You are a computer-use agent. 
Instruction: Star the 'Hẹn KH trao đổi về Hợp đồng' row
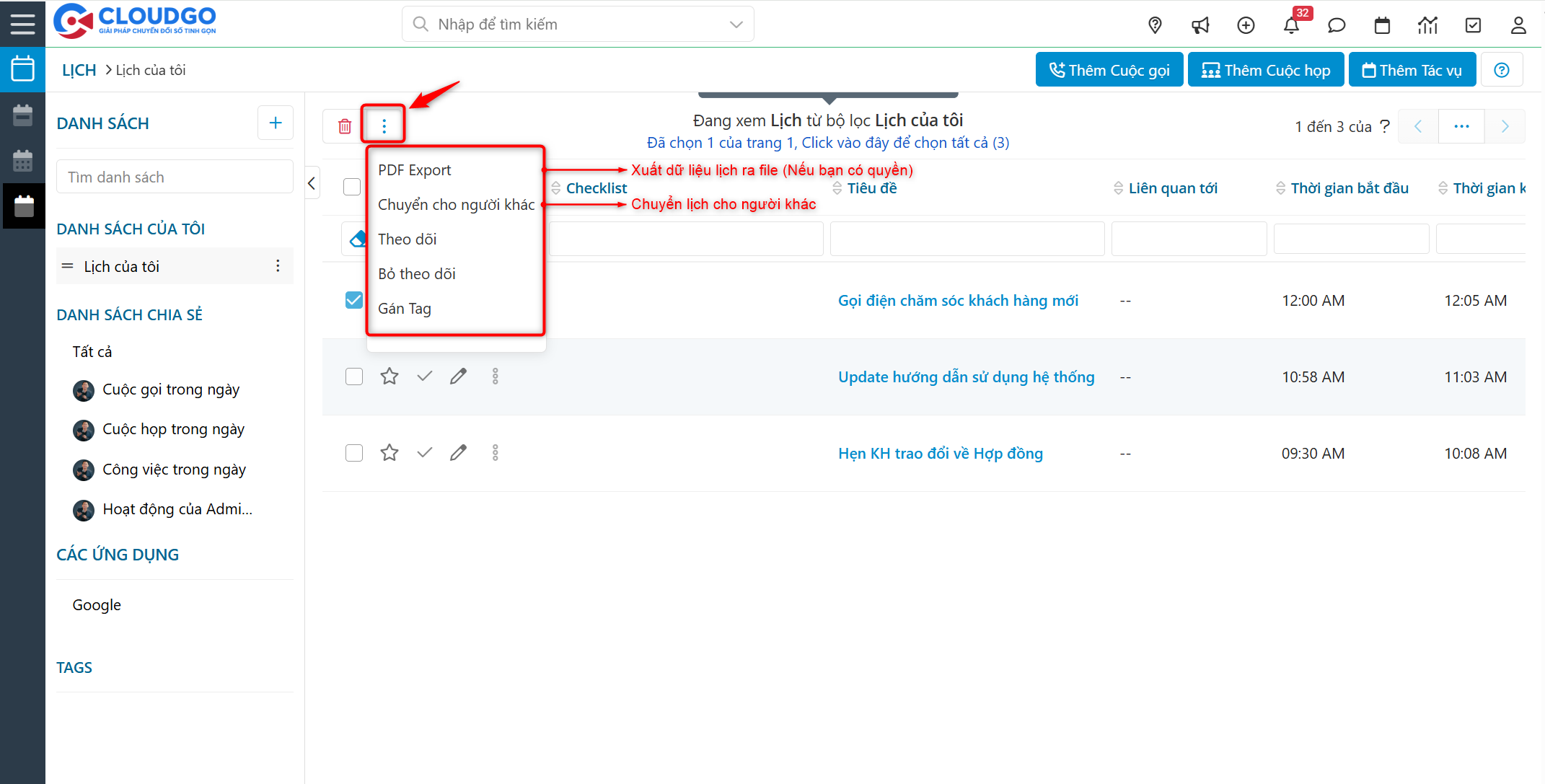pos(389,452)
